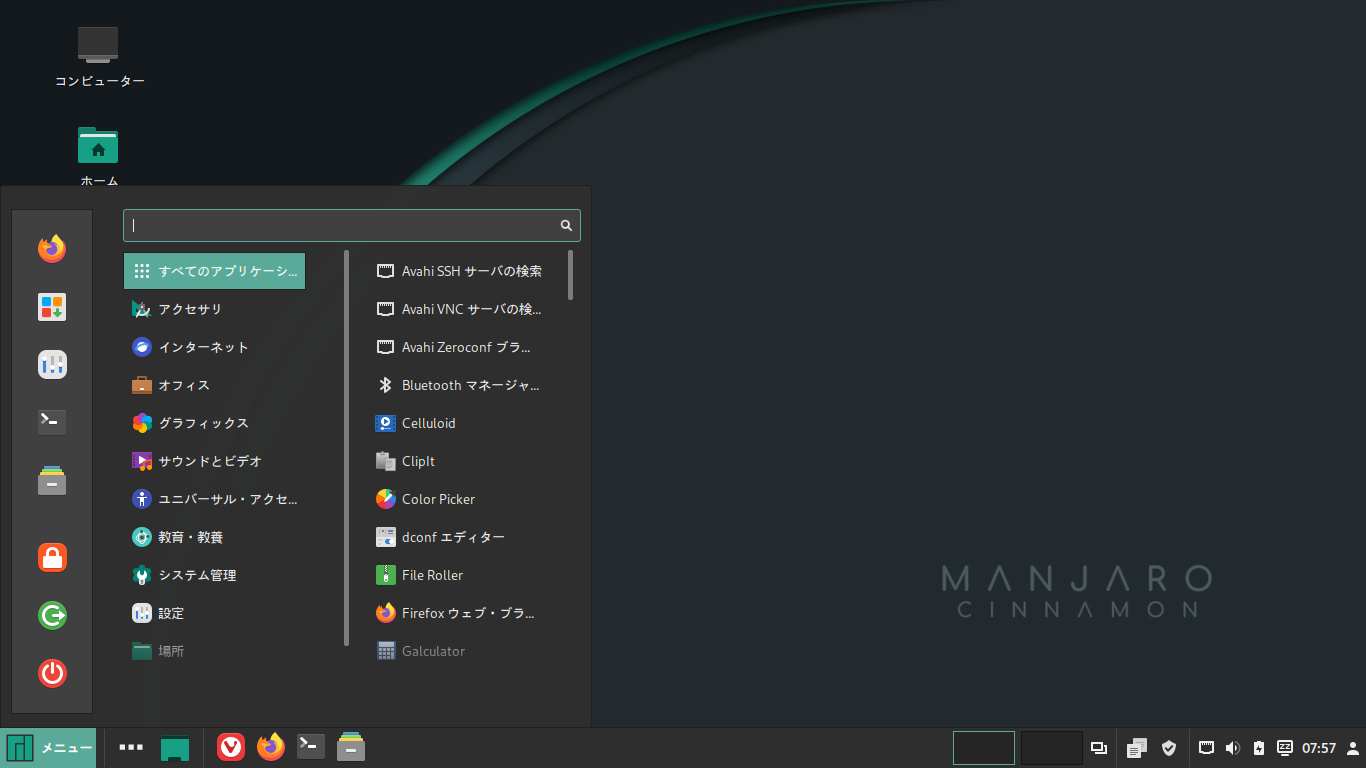Viewport: 1366px width, 768px height.
Task: Click the メニュー button on the panel
Action: [x=49, y=748]
